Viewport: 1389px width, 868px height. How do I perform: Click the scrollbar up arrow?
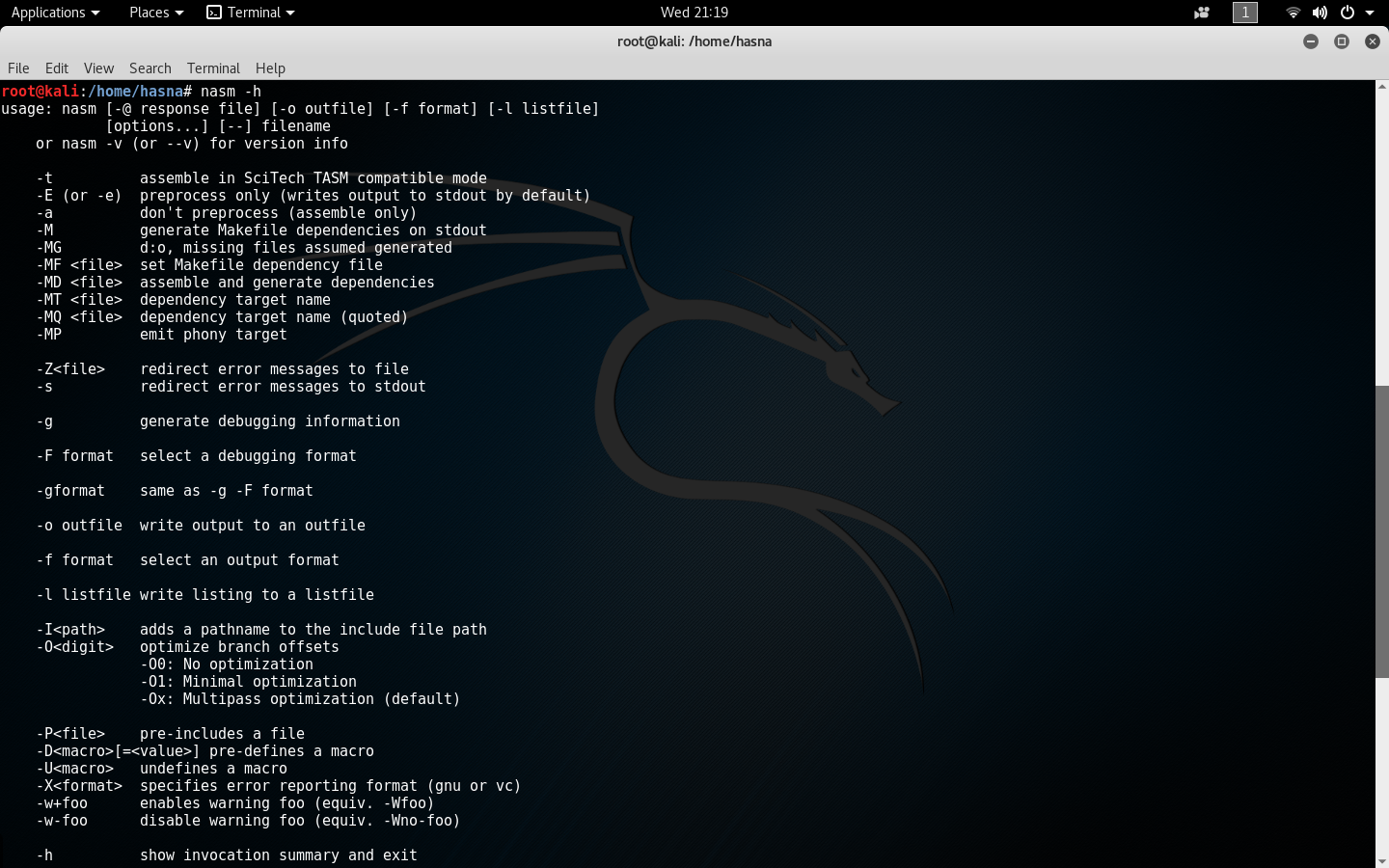click(x=1381, y=87)
